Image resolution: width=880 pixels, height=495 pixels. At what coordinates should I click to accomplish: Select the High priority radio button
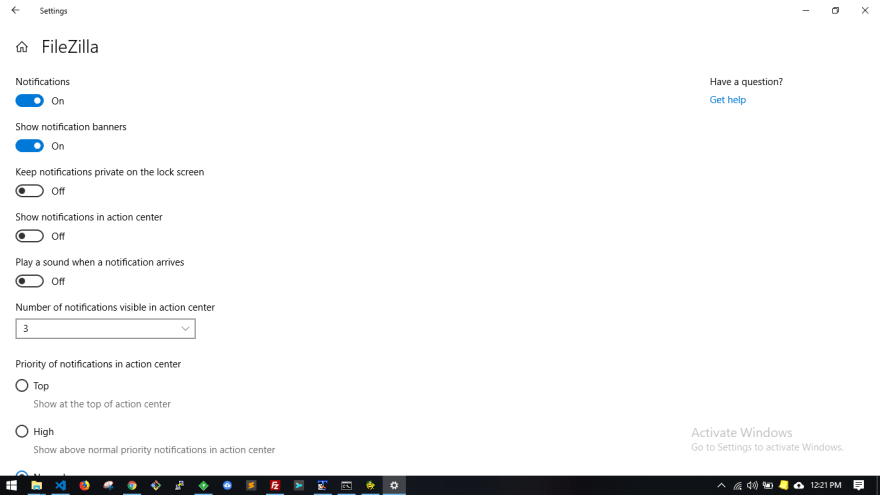[22, 432]
